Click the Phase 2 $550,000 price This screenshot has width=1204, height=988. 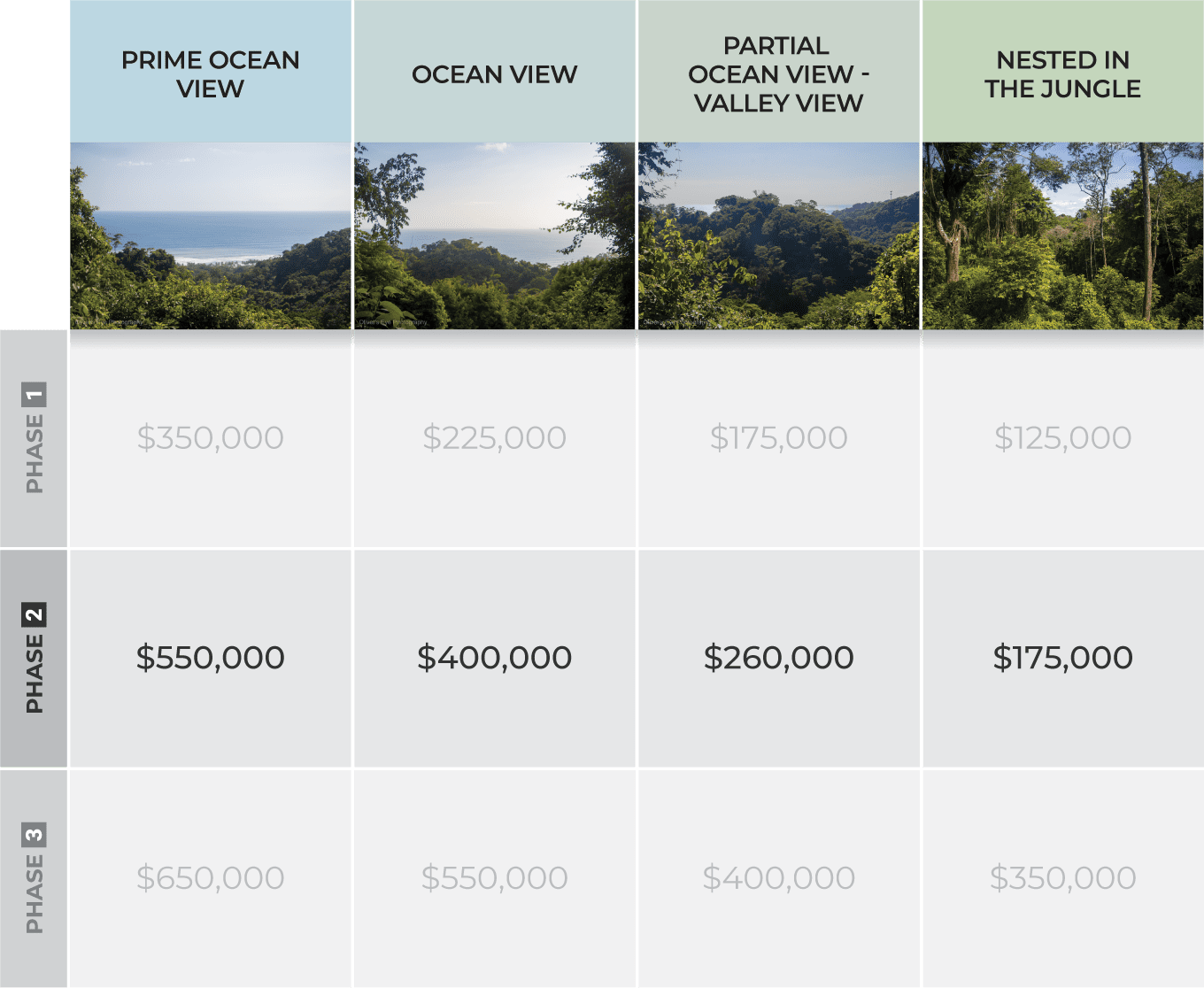(x=211, y=658)
